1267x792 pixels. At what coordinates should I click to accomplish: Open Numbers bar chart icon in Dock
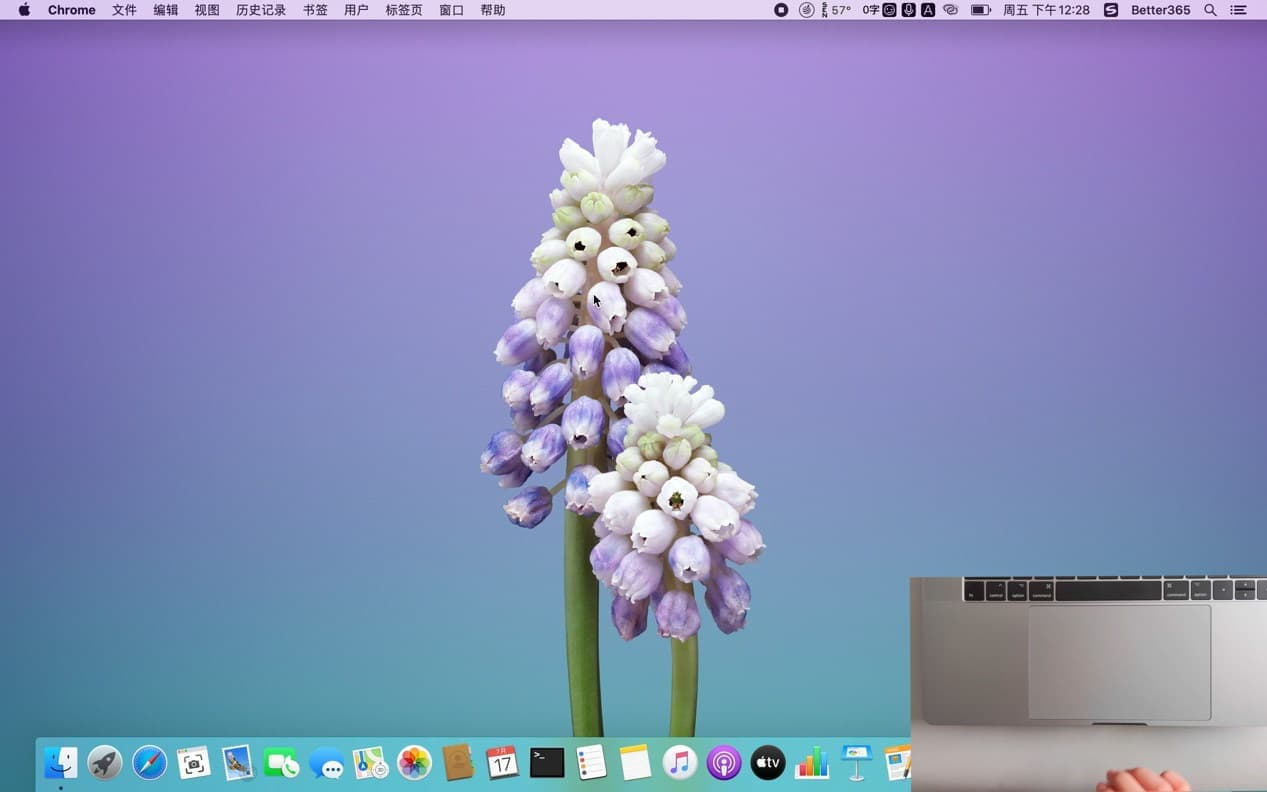[812, 763]
